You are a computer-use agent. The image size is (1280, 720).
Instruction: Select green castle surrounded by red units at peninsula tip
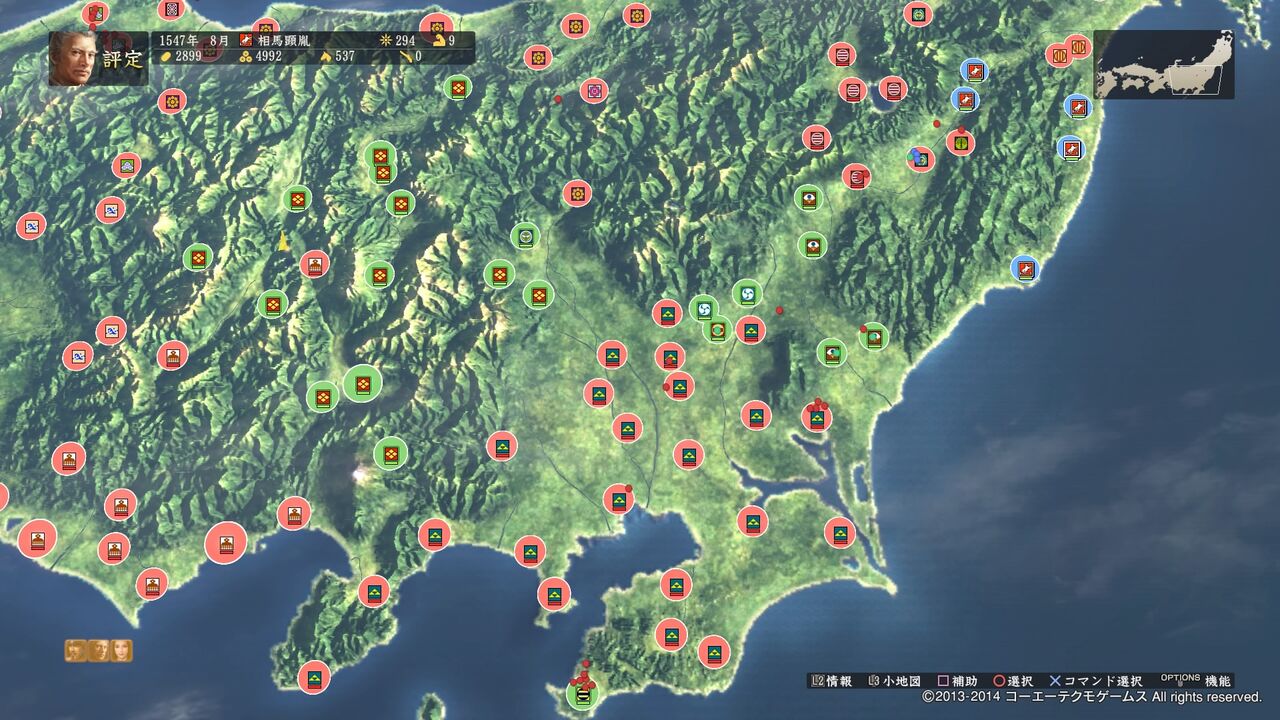point(581,692)
